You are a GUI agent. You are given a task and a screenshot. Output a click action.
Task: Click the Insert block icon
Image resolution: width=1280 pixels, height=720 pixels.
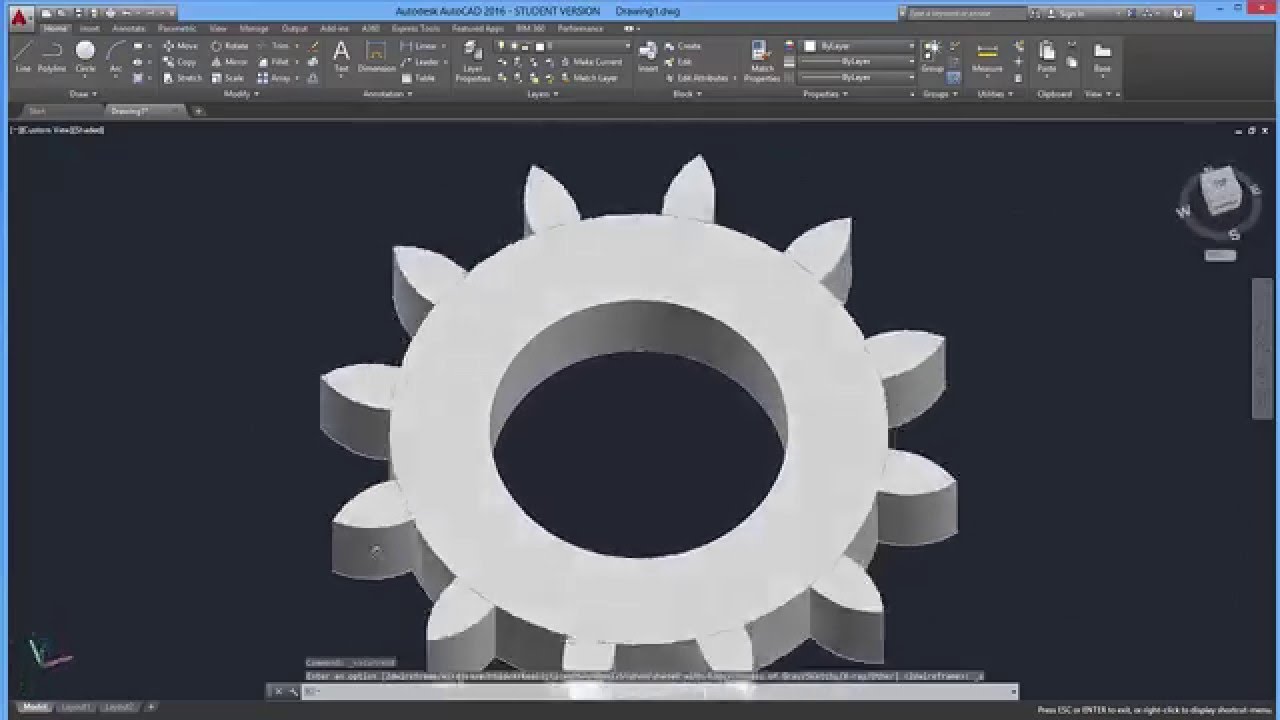click(x=648, y=57)
